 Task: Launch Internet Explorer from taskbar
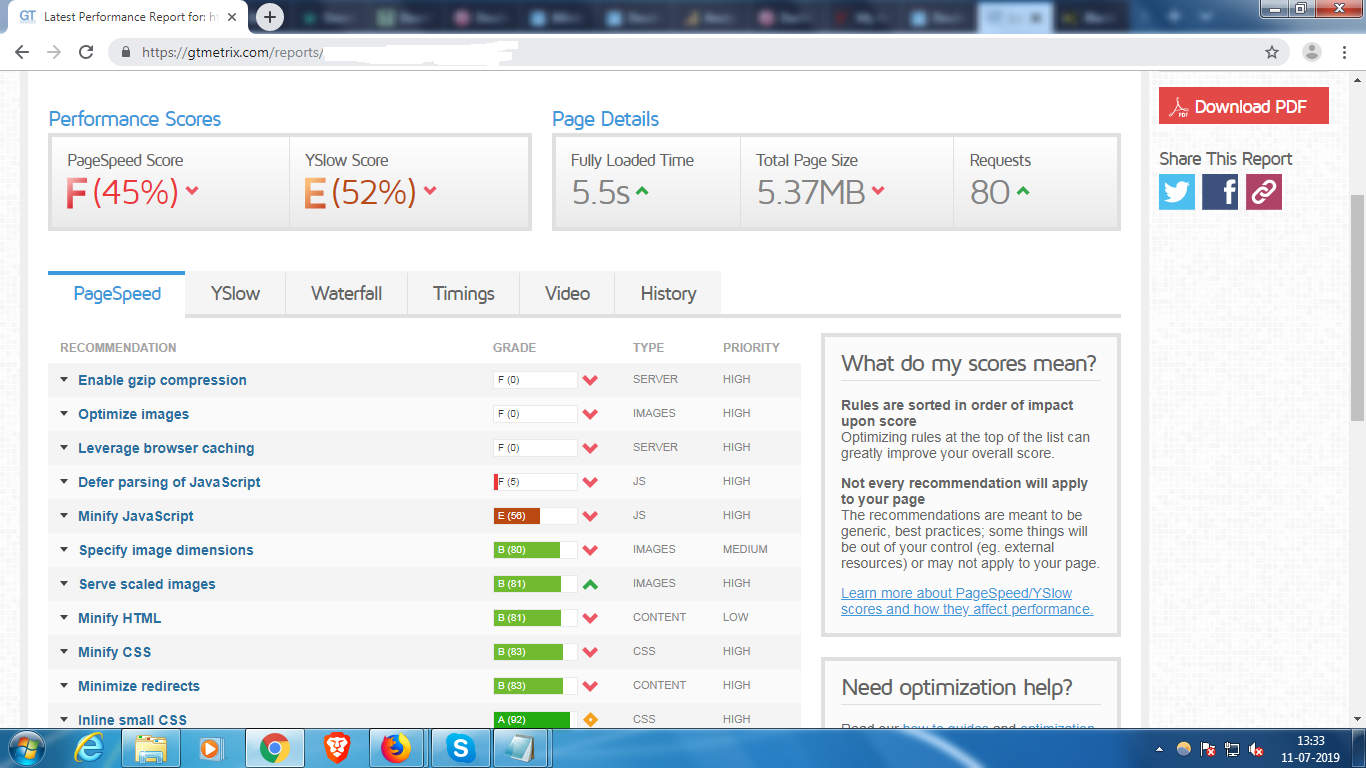click(x=90, y=748)
